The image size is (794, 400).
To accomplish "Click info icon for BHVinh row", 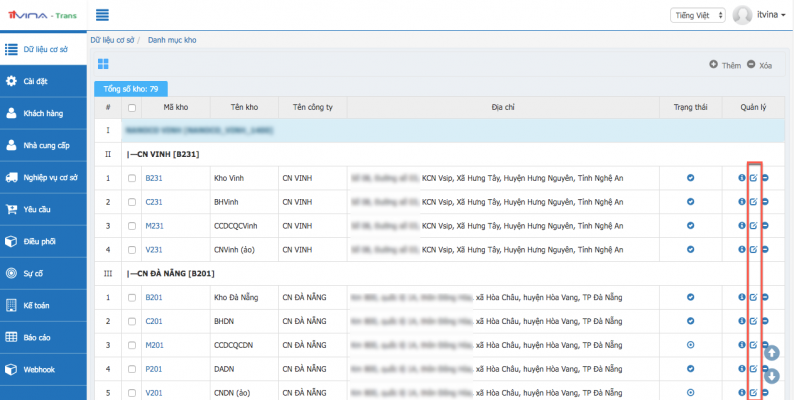I will coord(741,202).
